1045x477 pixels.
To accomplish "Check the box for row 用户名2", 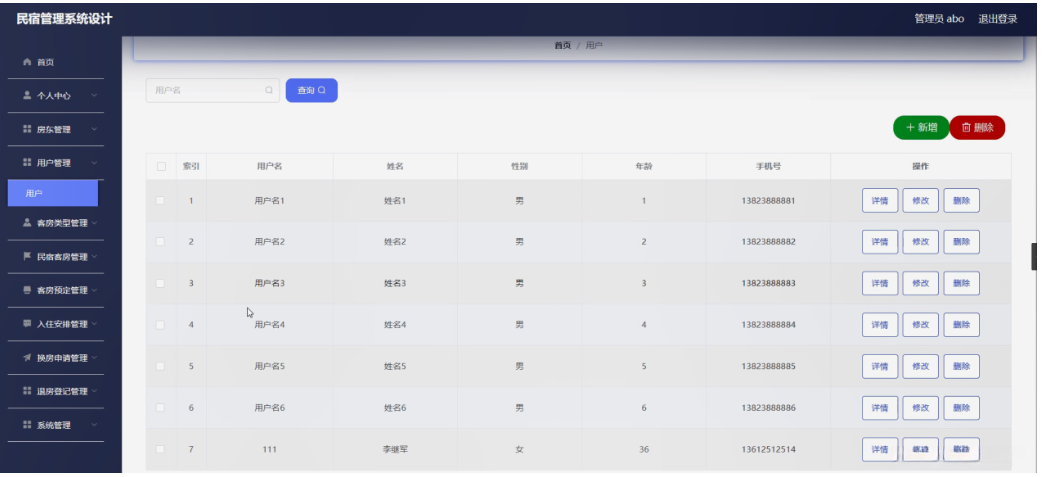I will tap(160, 242).
